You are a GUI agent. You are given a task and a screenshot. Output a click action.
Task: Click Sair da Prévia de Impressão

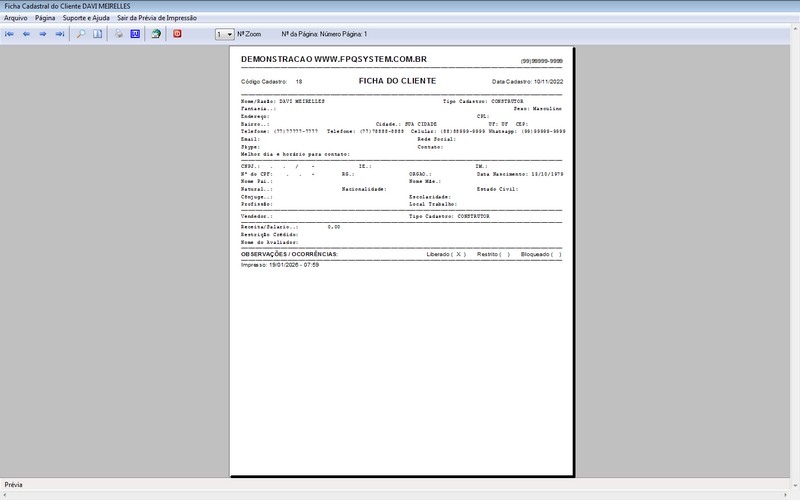pos(157,18)
